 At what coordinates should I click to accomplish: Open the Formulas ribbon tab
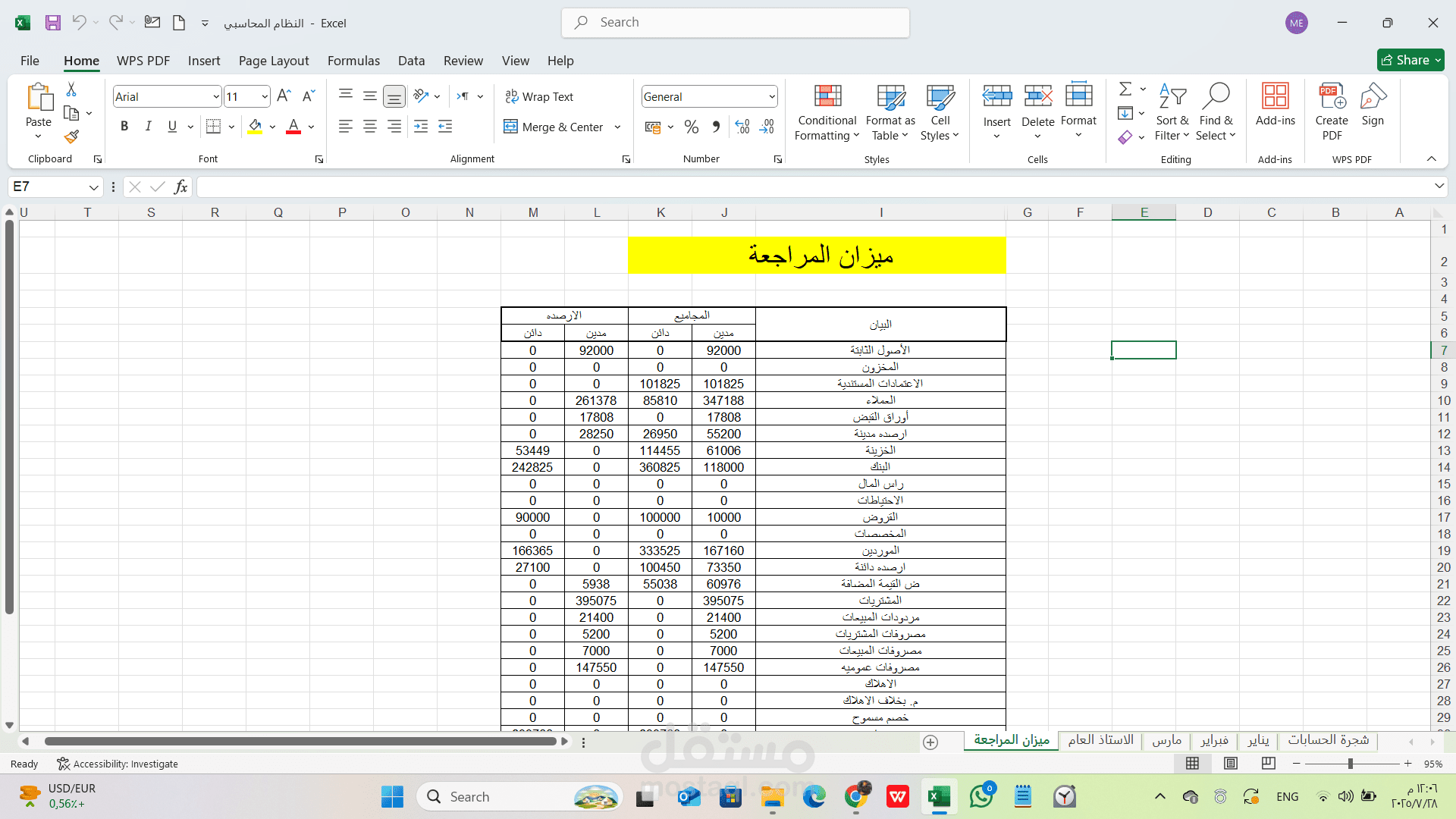[x=353, y=61]
